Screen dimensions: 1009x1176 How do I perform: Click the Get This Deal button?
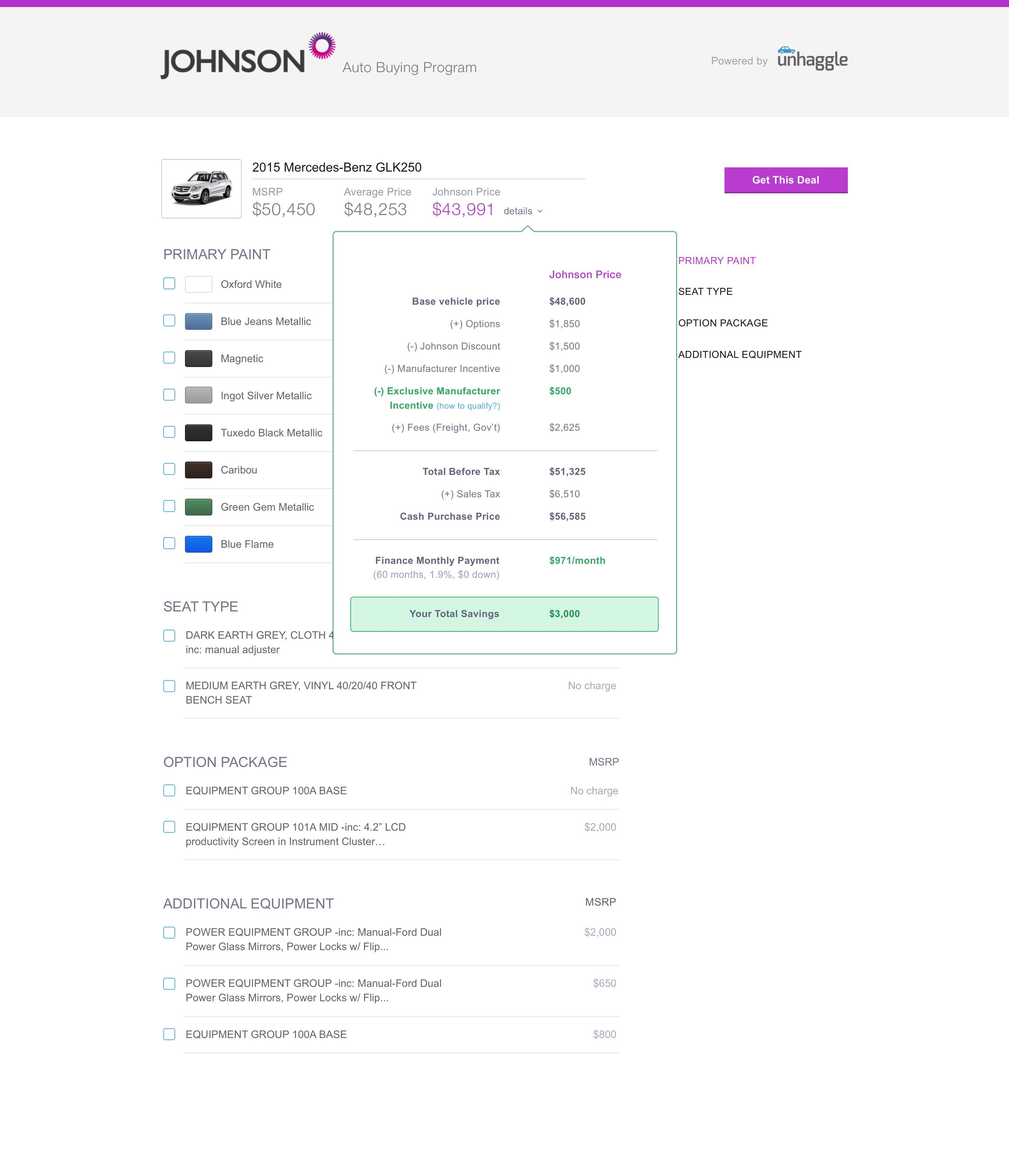[785, 180]
